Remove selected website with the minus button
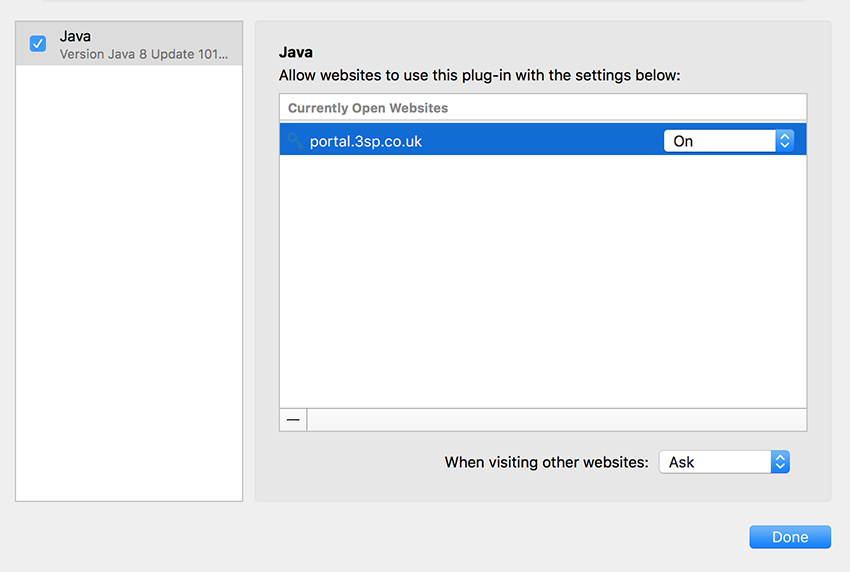 pyautogui.click(x=293, y=420)
